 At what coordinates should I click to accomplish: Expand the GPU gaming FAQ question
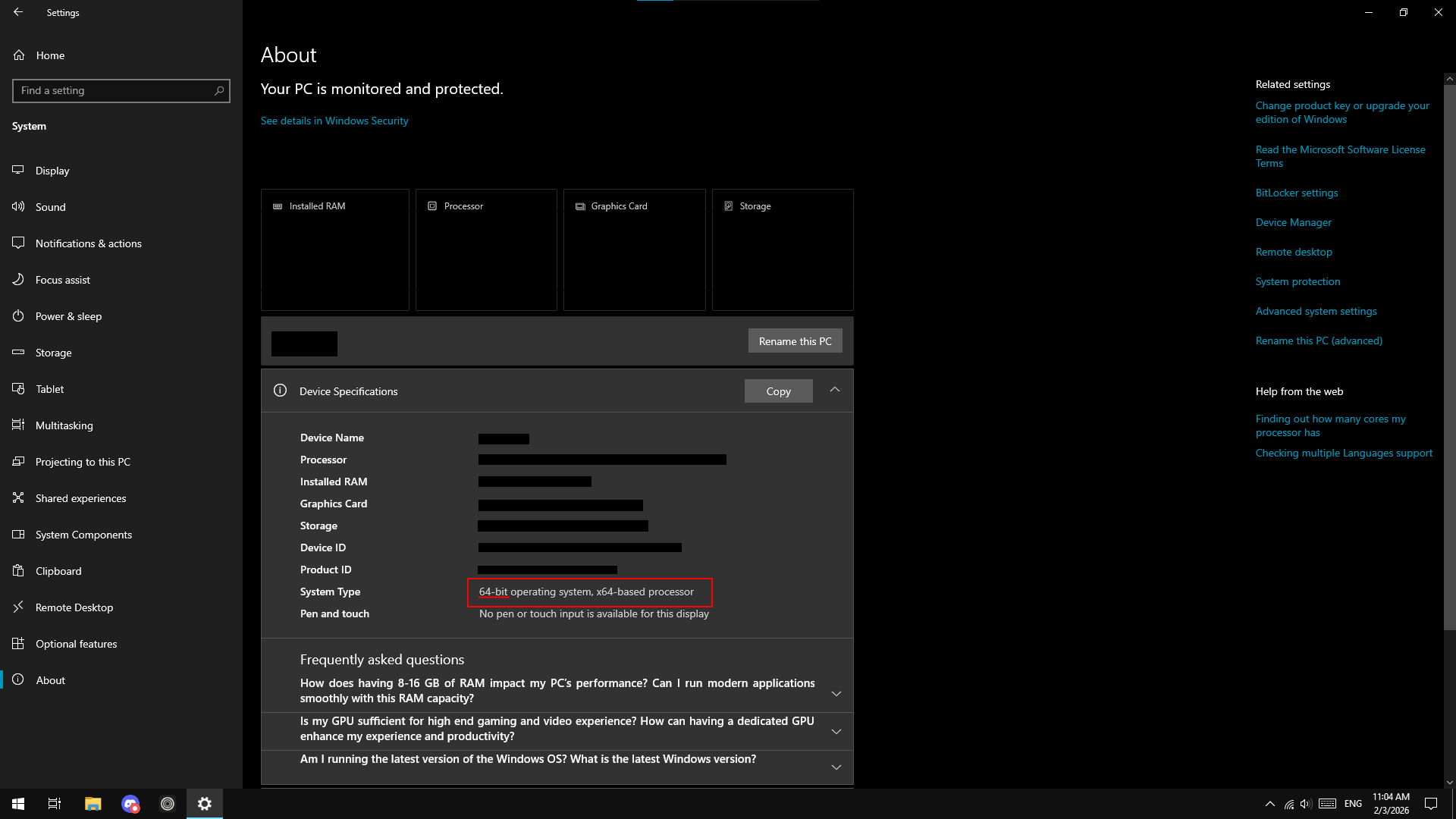(836, 732)
